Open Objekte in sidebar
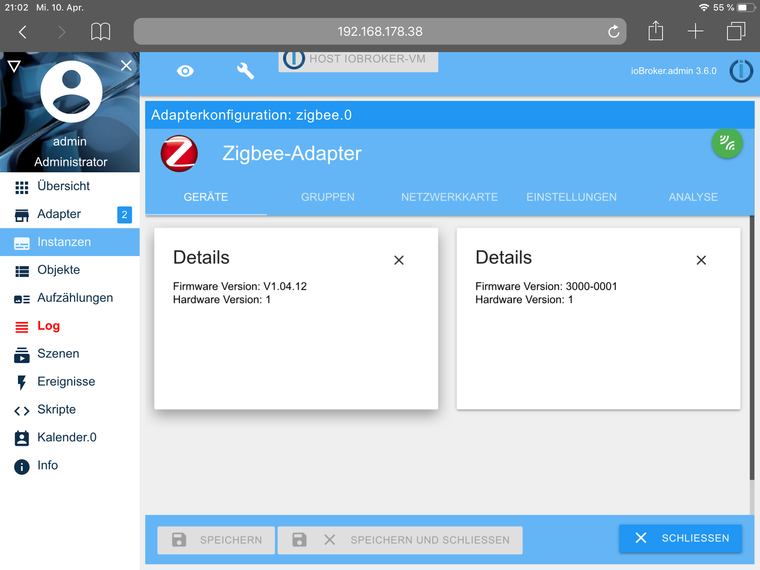This screenshot has height=570, width=760. (x=70, y=270)
